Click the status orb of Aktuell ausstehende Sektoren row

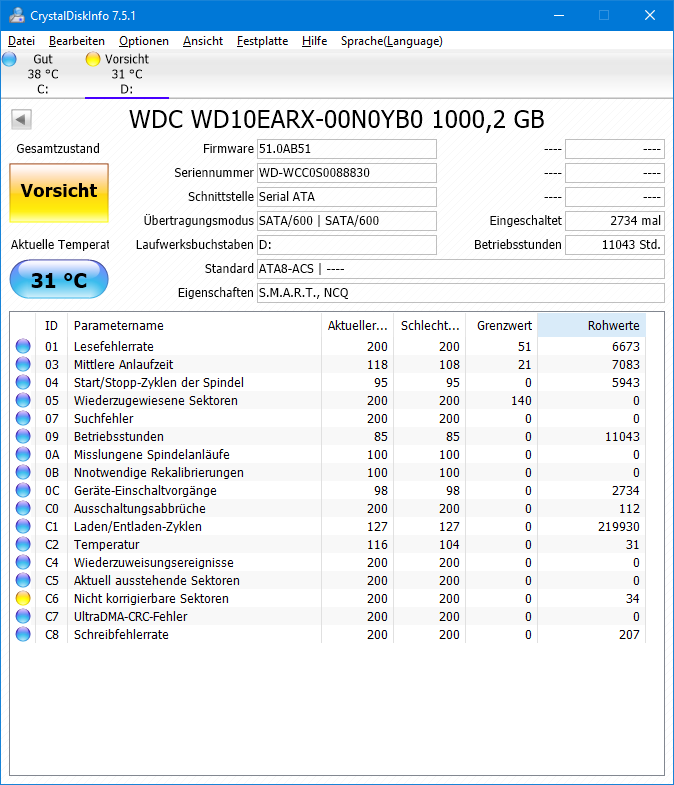coord(23,581)
